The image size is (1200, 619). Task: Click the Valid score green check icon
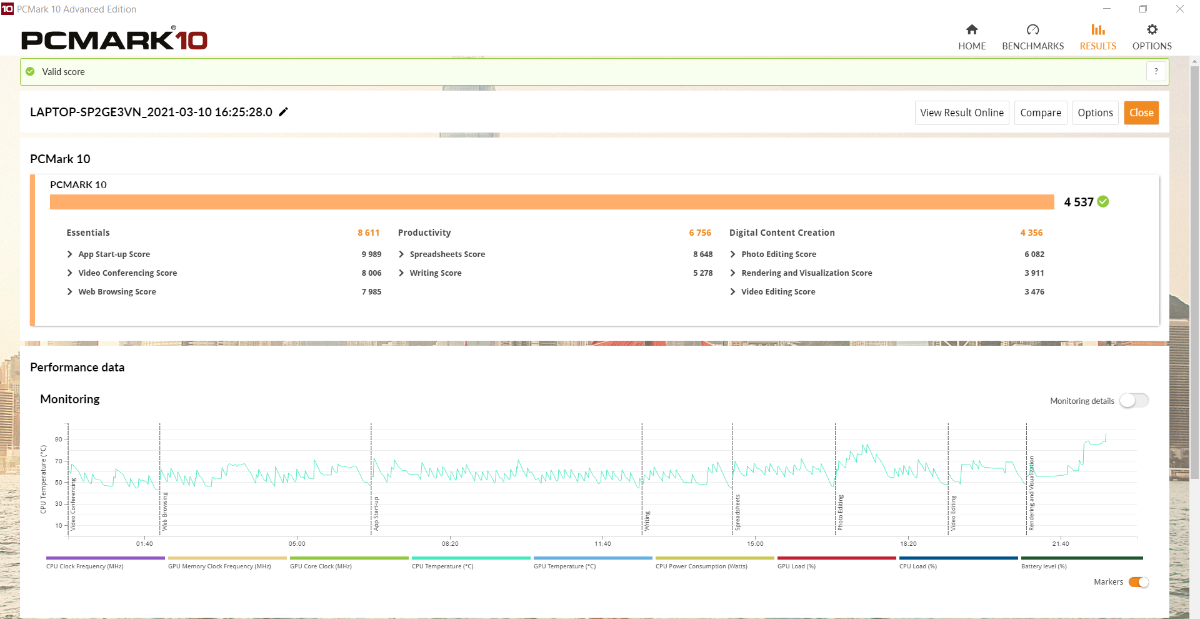(x=31, y=72)
